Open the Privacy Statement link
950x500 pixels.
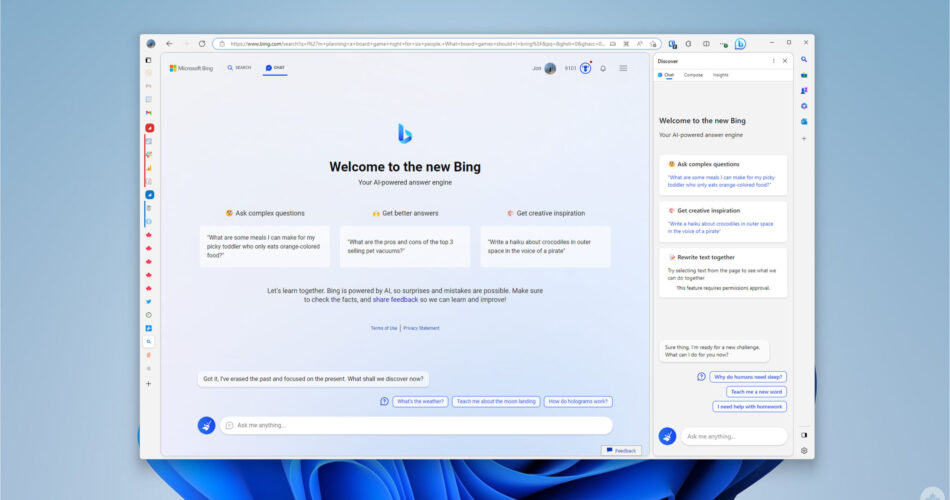421,328
